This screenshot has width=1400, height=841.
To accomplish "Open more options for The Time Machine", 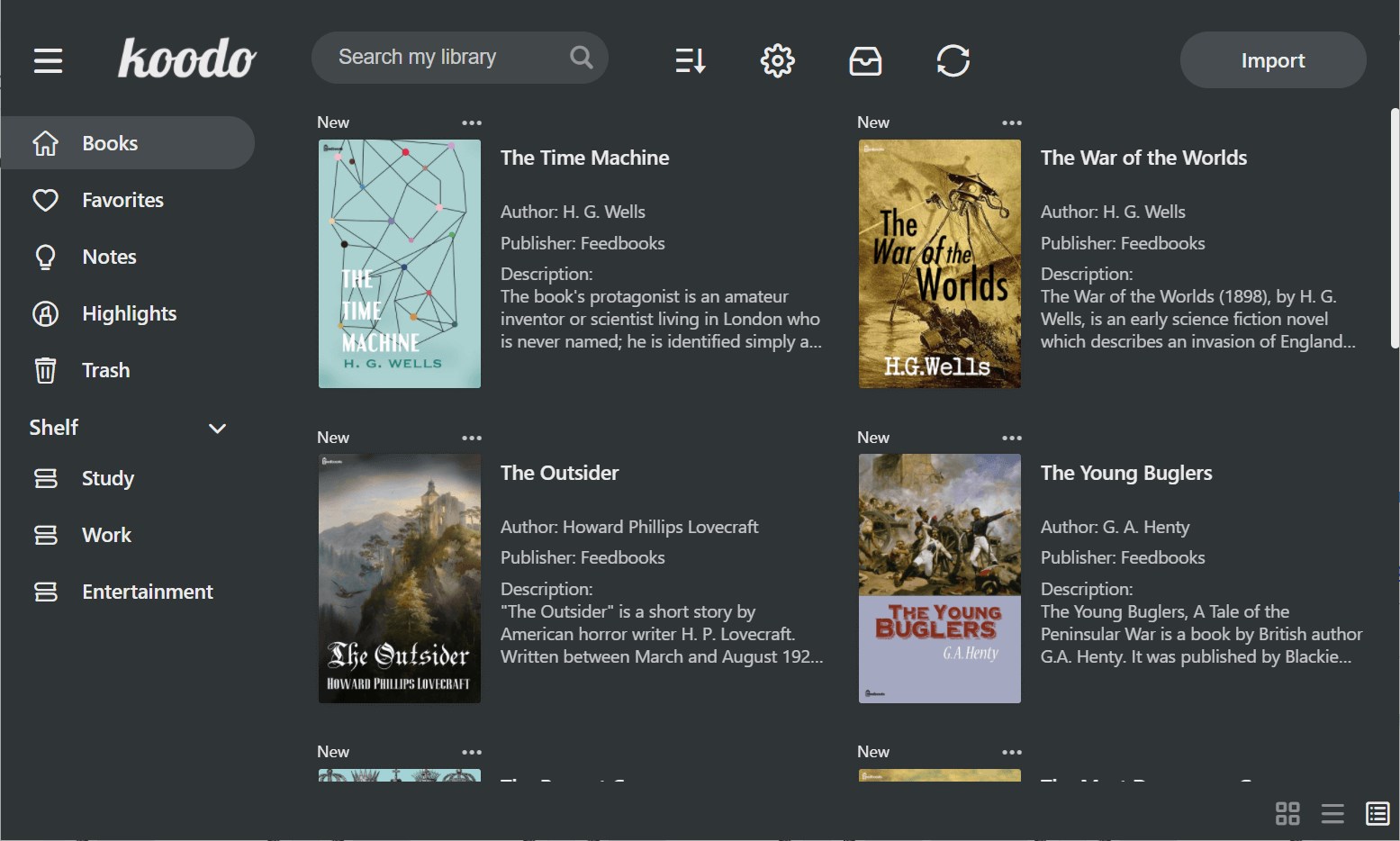I will coord(471,122).
